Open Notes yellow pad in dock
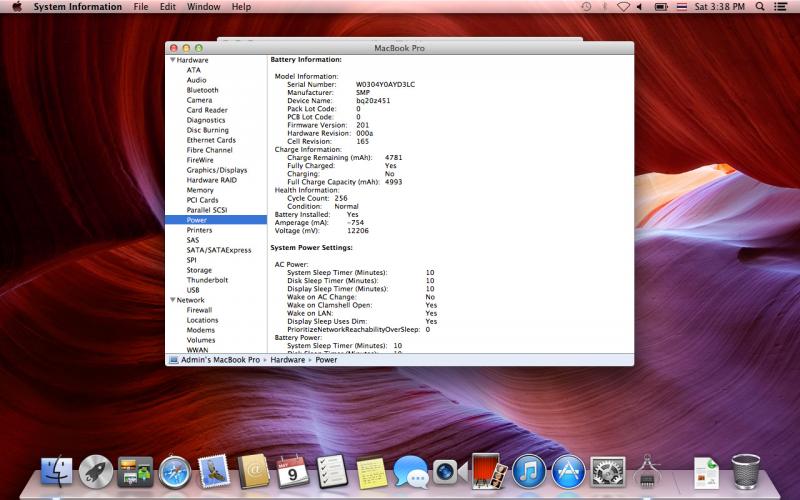The width and height of the screenshot is (800, 500). tap(371, 472)
